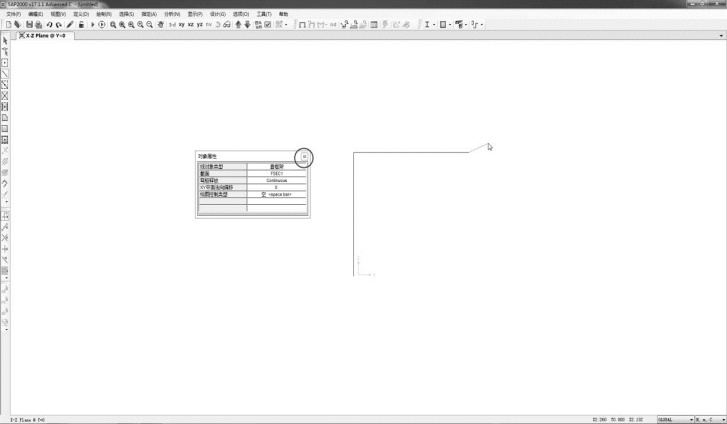Switch to the yz plane view

(x=200, y=25)
